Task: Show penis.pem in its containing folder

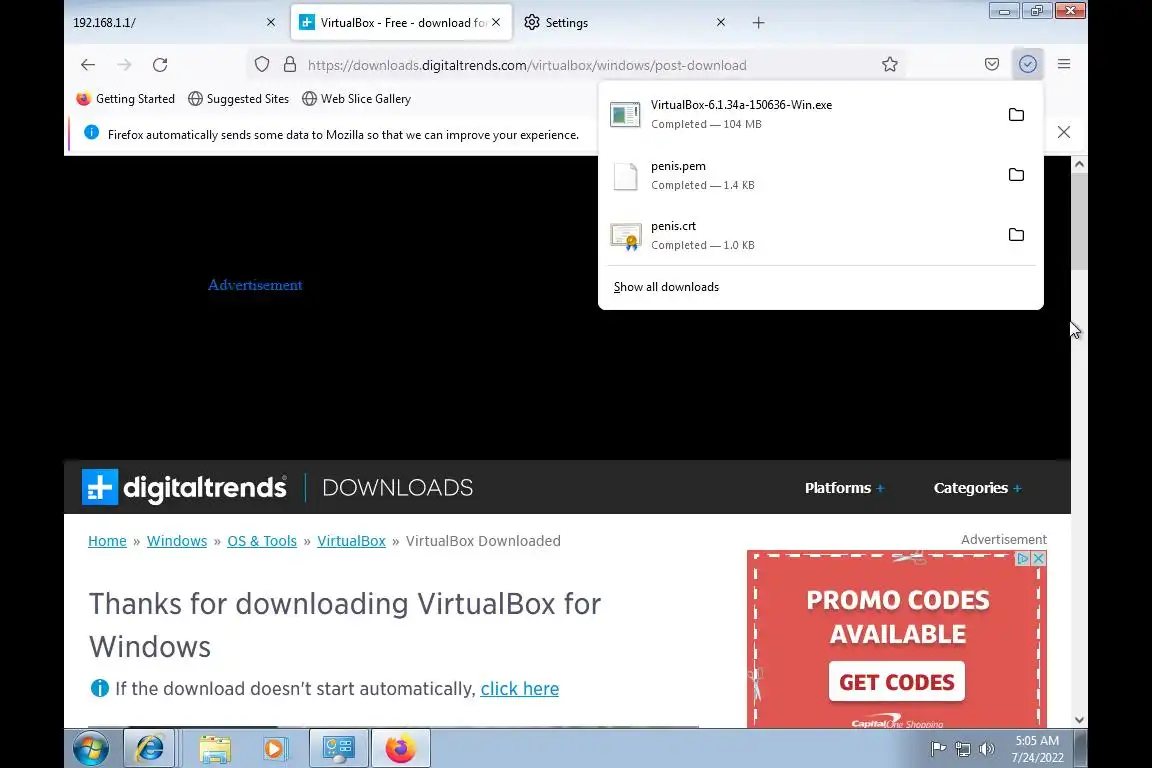Action: (1016, 175)
